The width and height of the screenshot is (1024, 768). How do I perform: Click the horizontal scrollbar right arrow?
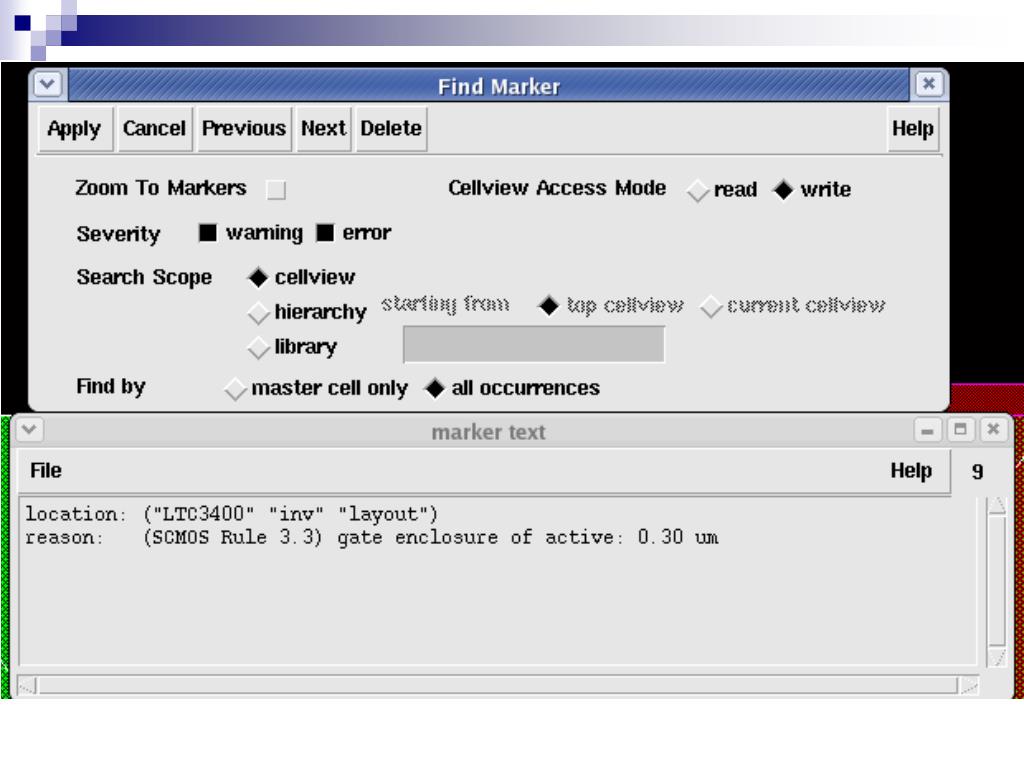969,686
